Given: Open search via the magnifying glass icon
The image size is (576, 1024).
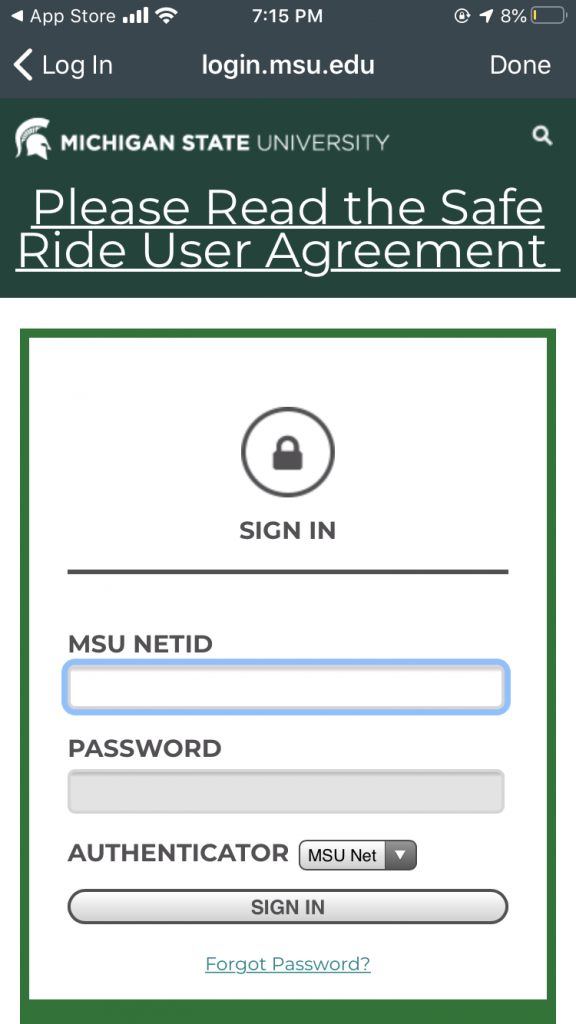Looking at the screenshot, I should coord(541,135).
